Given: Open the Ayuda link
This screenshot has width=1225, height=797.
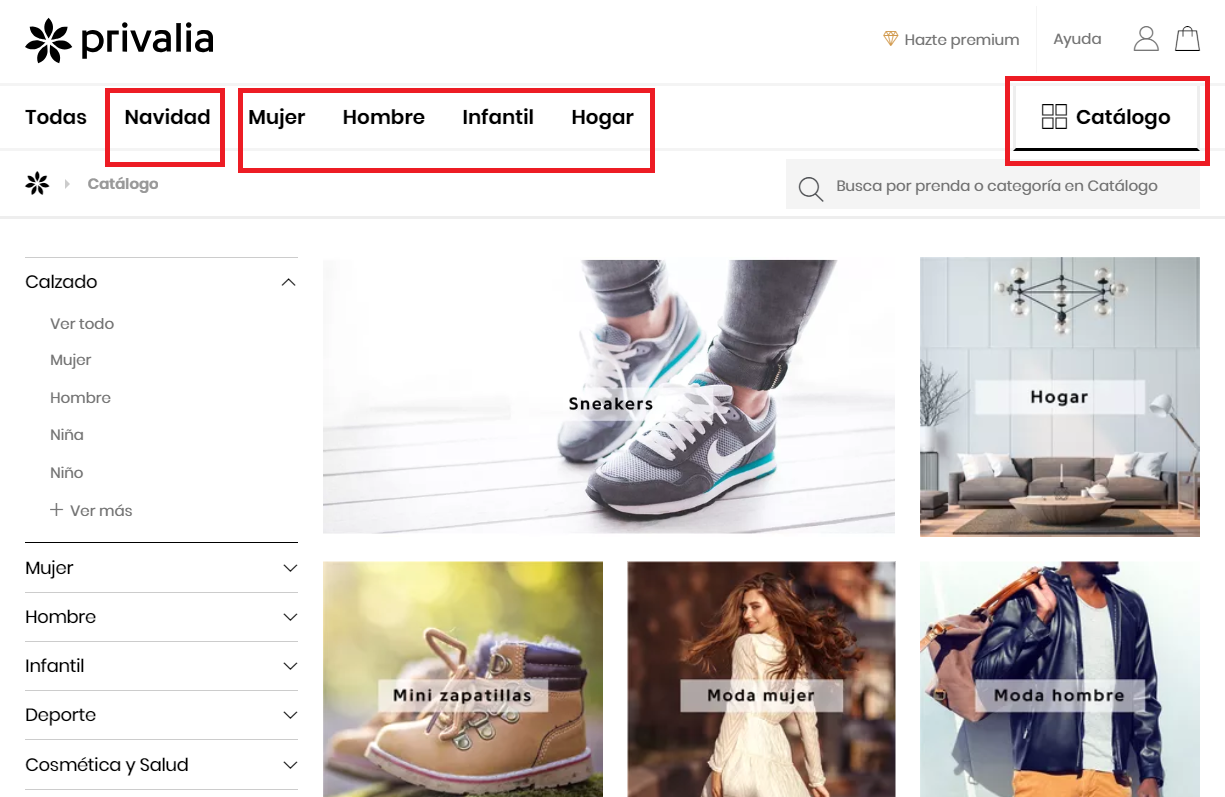Looking at the screenshot, I should pos(1077,39).
